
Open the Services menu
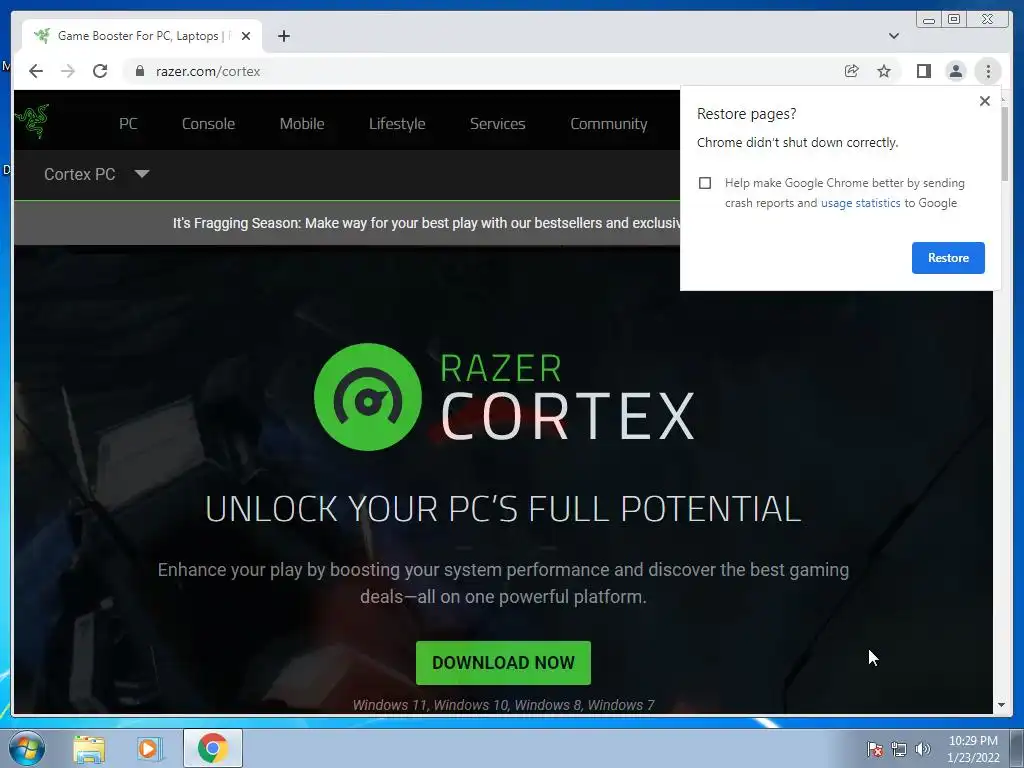[498, 123]
